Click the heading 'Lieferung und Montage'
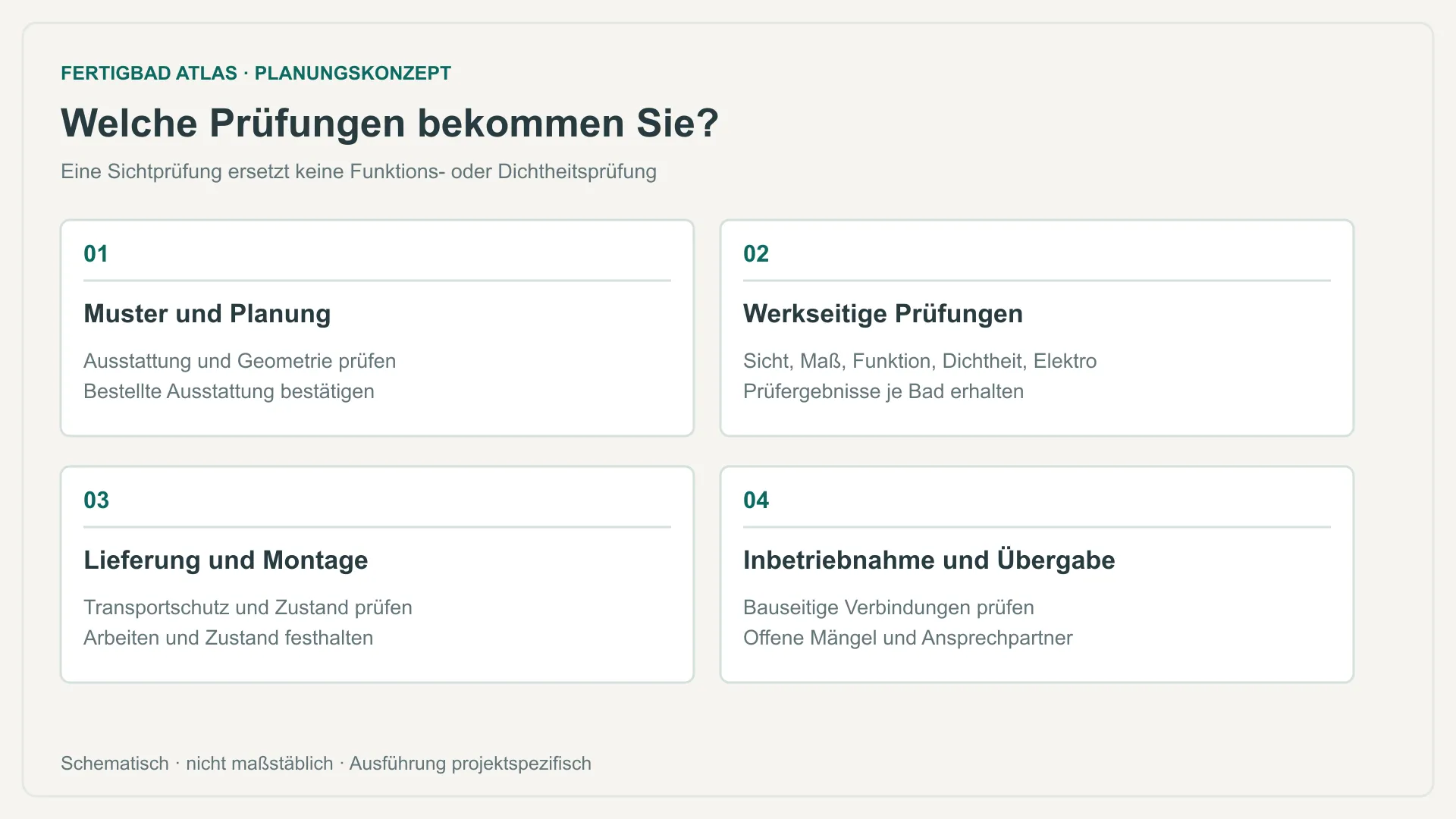The image size is (1456, 819). pyautogui.click(x=226, y=560)
